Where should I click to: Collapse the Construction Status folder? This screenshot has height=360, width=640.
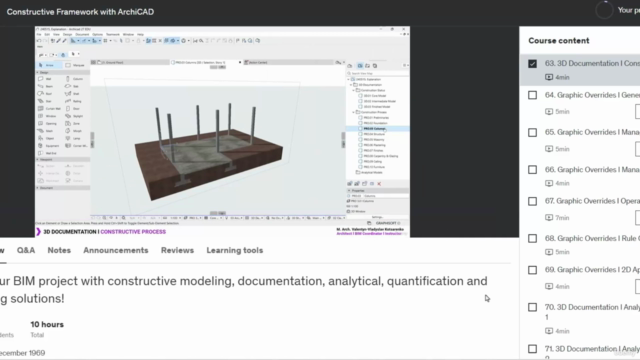click(x=353, y=90)
